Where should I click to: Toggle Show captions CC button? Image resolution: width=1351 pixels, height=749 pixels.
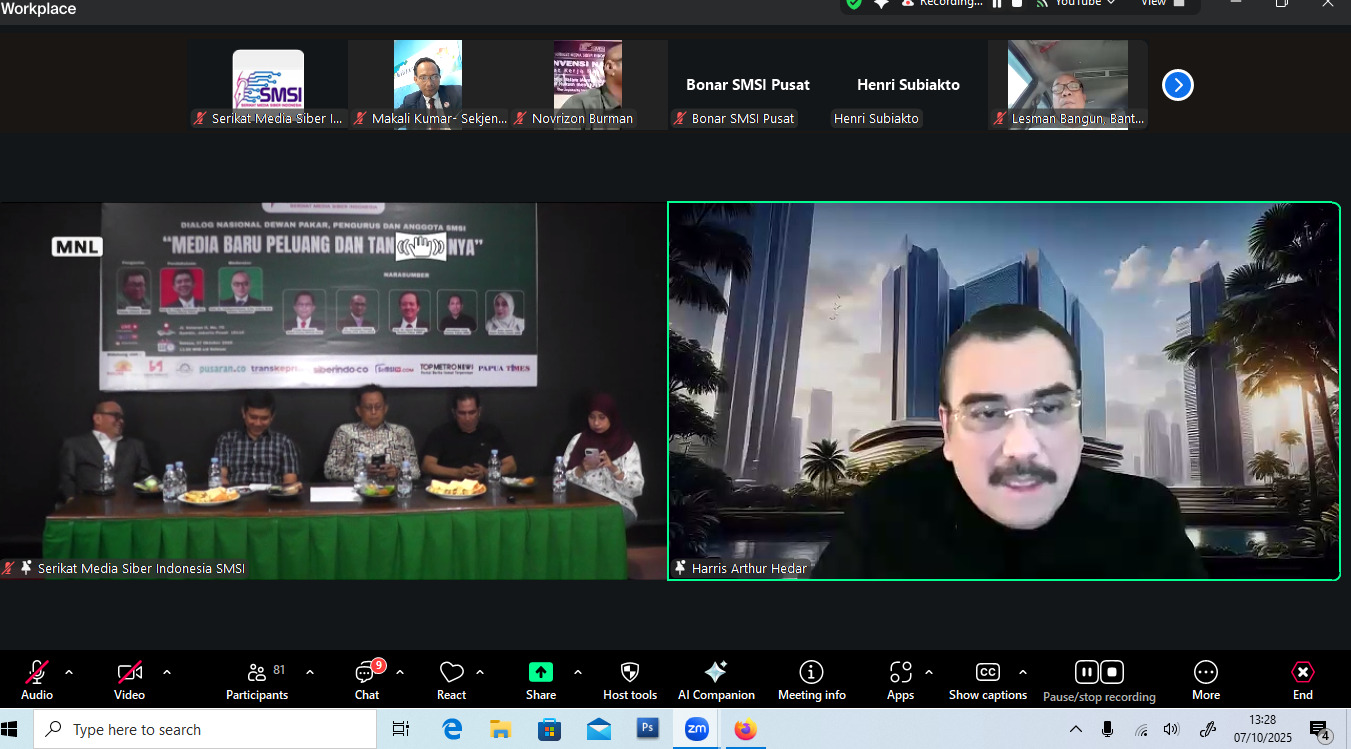pyautogui.click(x=987, y=680)
